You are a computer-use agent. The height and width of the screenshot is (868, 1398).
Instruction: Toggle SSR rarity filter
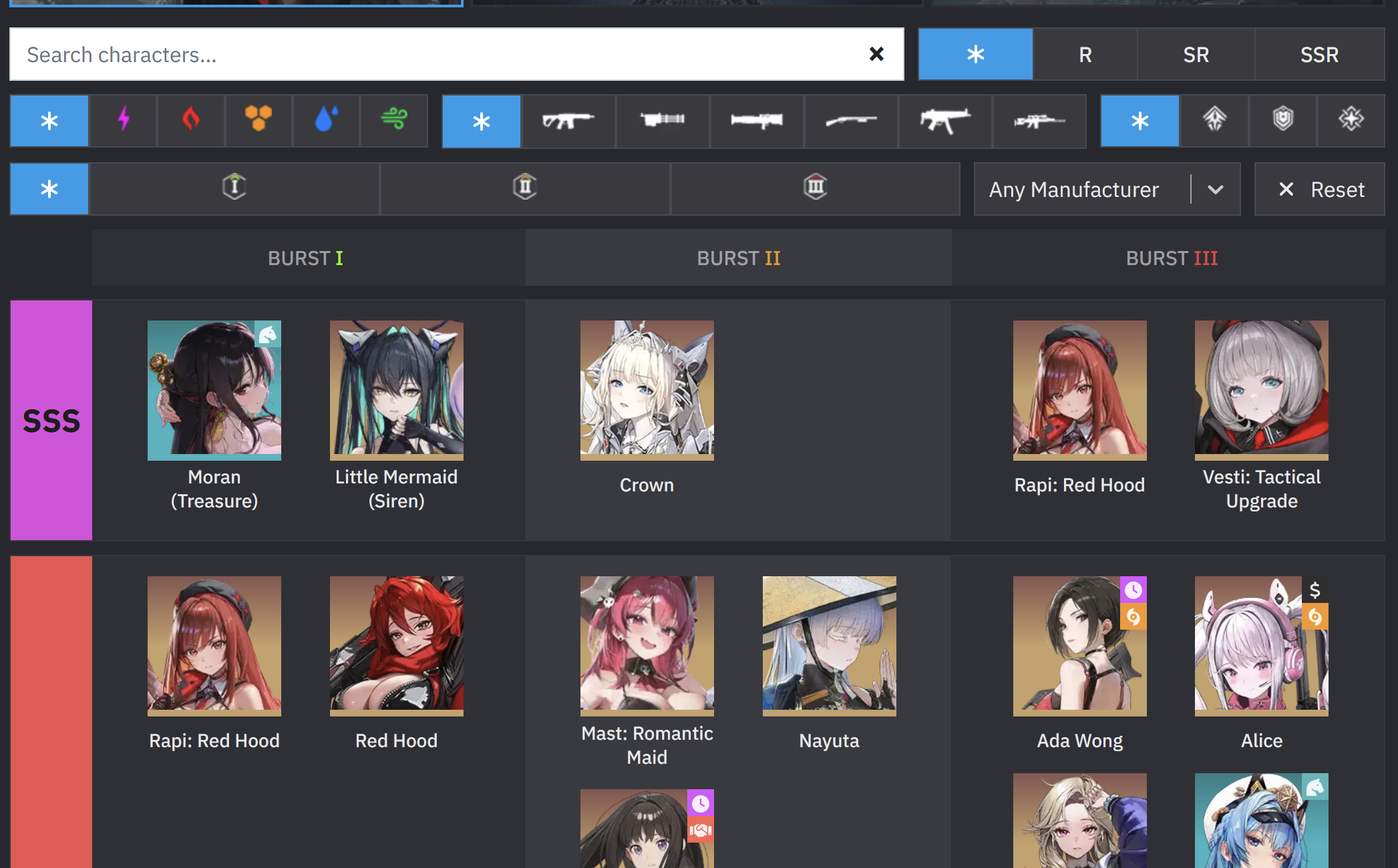tap(1319, 55)
